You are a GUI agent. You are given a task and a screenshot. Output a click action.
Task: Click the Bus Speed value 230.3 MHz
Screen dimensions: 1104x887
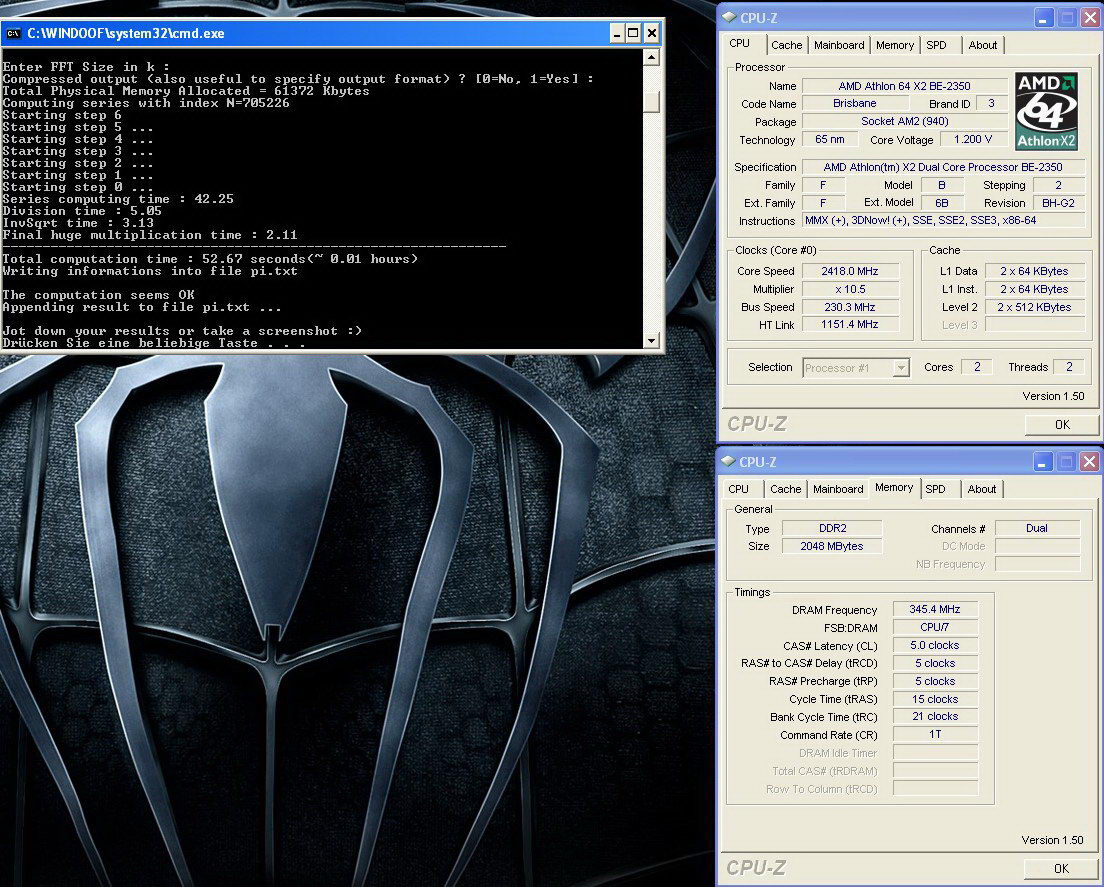coord(850,307)
